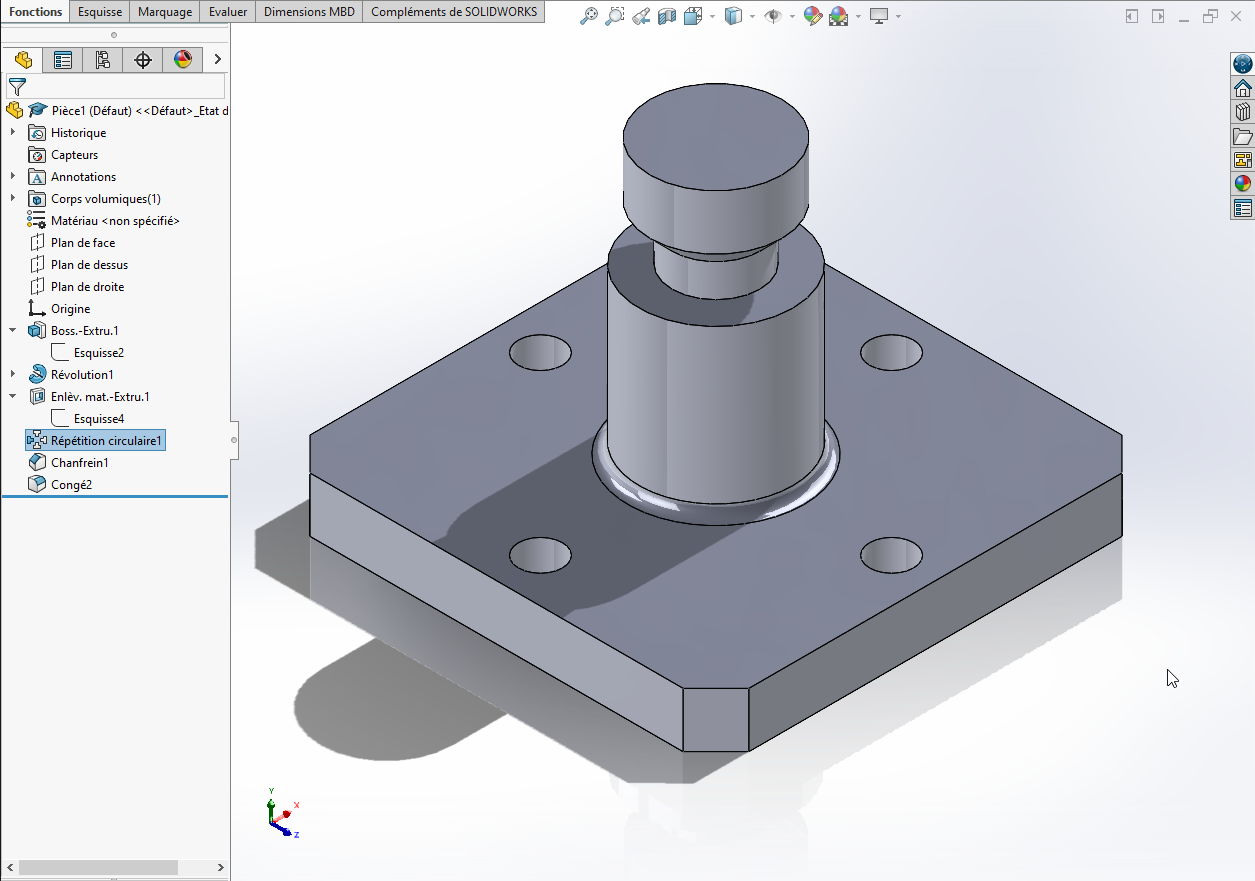
Task: Open the Design Library in task pane
Action: 1242,112
